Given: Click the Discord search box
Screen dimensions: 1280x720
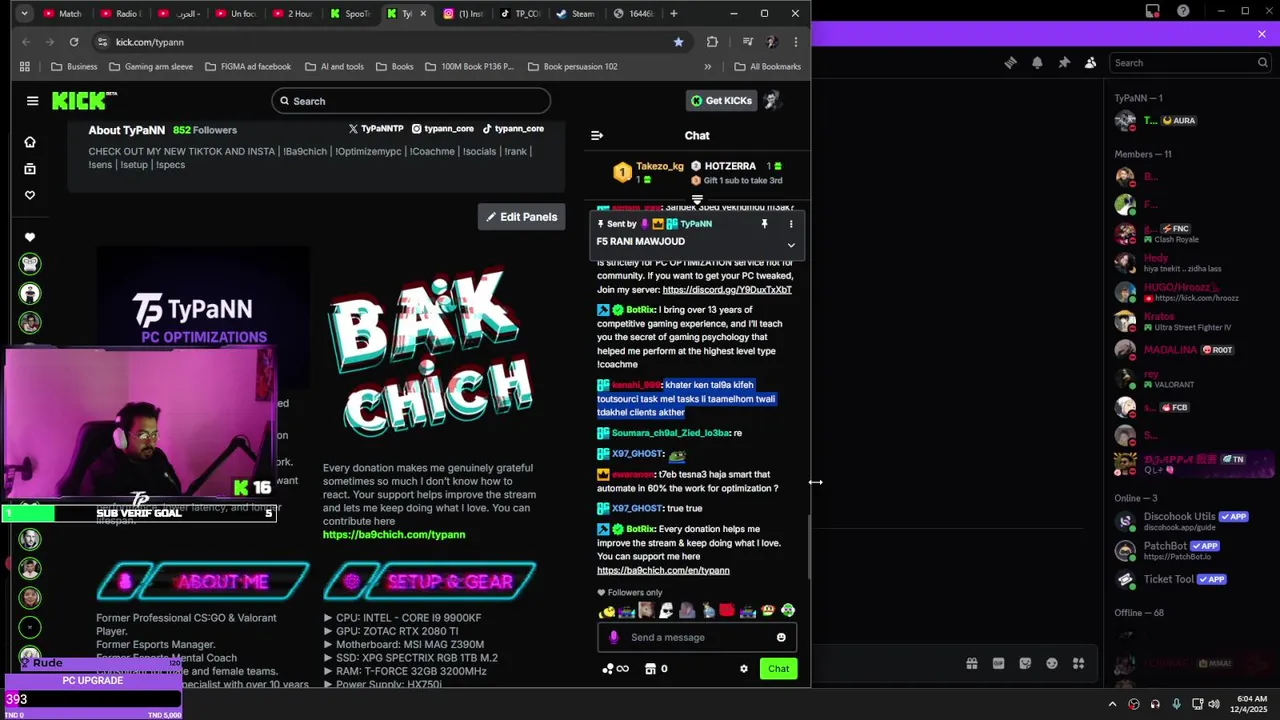Looking at the screenshot, I should click(x=1191, y=63).
